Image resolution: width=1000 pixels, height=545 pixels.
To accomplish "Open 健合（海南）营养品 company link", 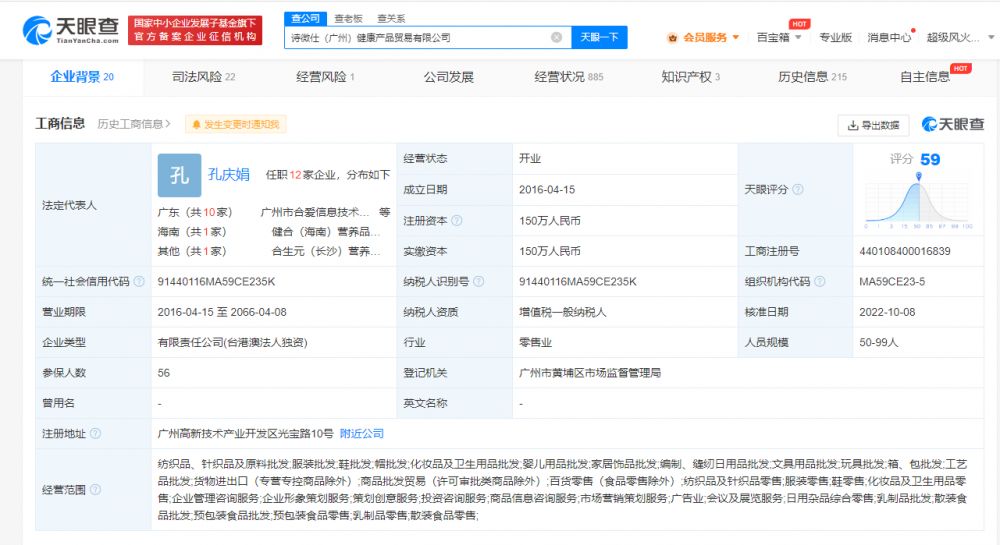I will tap(325, 231).
